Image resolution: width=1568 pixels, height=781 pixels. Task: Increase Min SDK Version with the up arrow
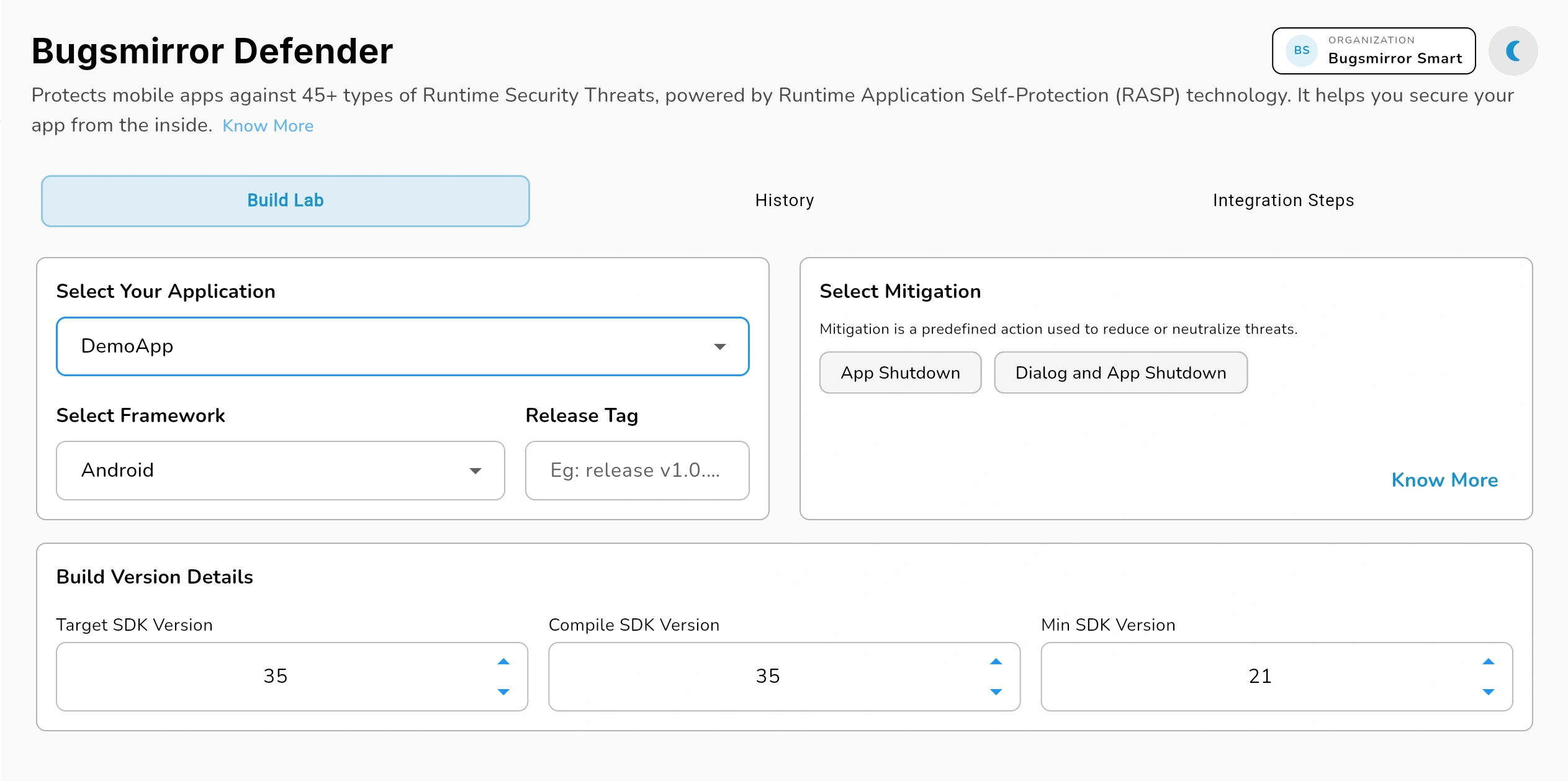[1488, 661]
